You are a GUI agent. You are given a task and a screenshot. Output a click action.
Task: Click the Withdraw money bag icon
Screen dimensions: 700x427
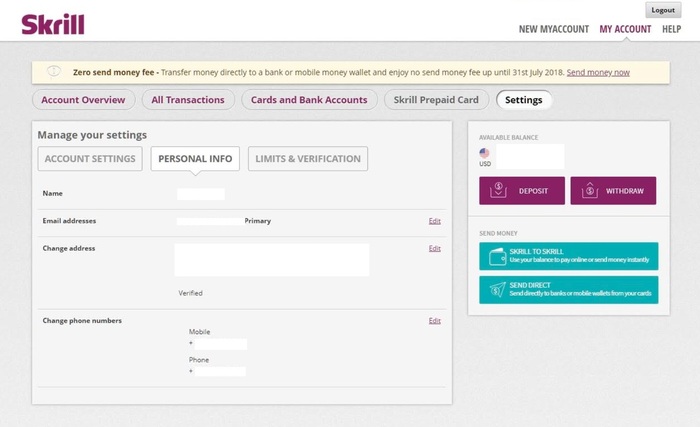(590, 190)
